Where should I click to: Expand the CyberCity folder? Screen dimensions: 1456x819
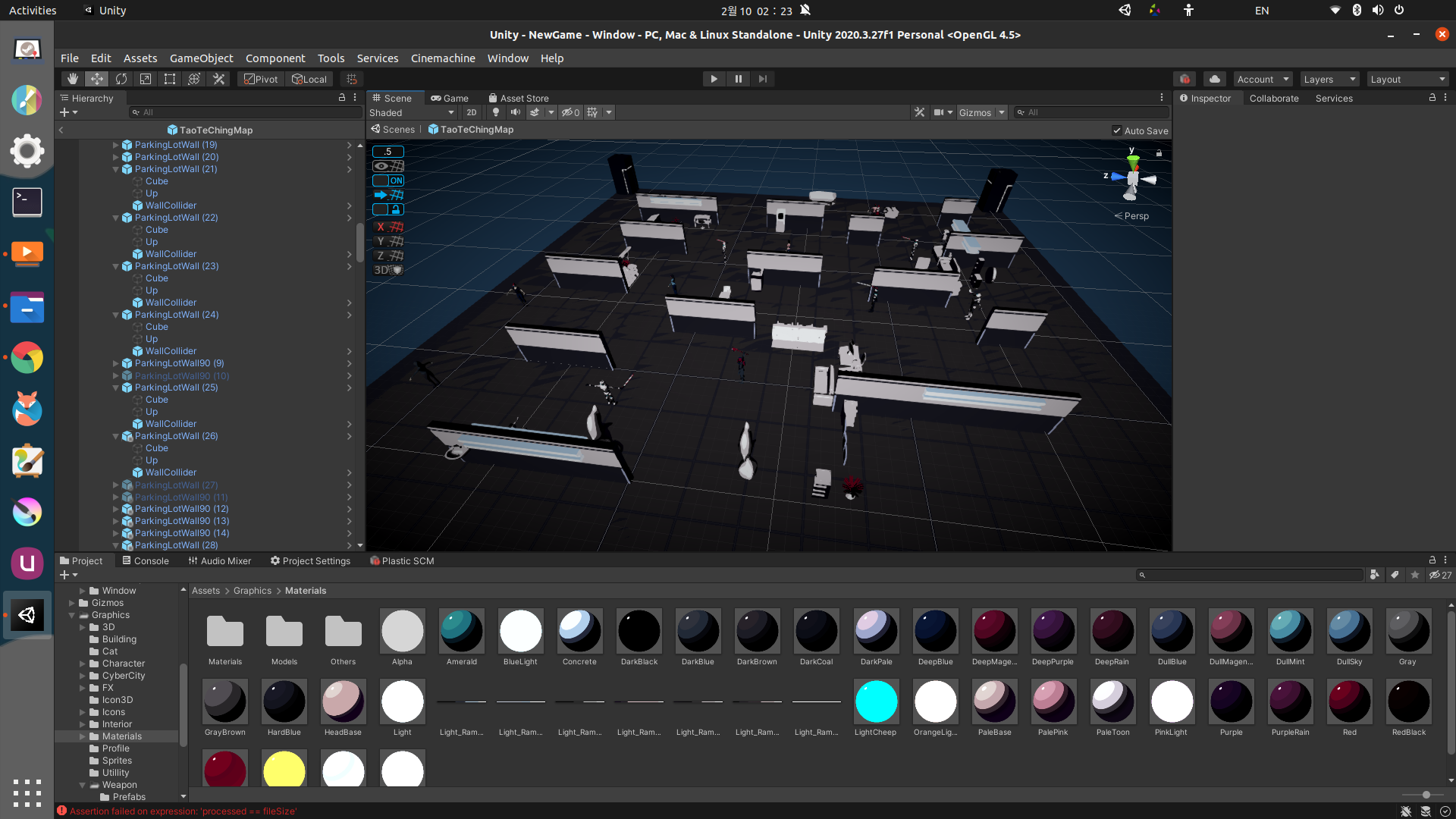click(83, 676)
